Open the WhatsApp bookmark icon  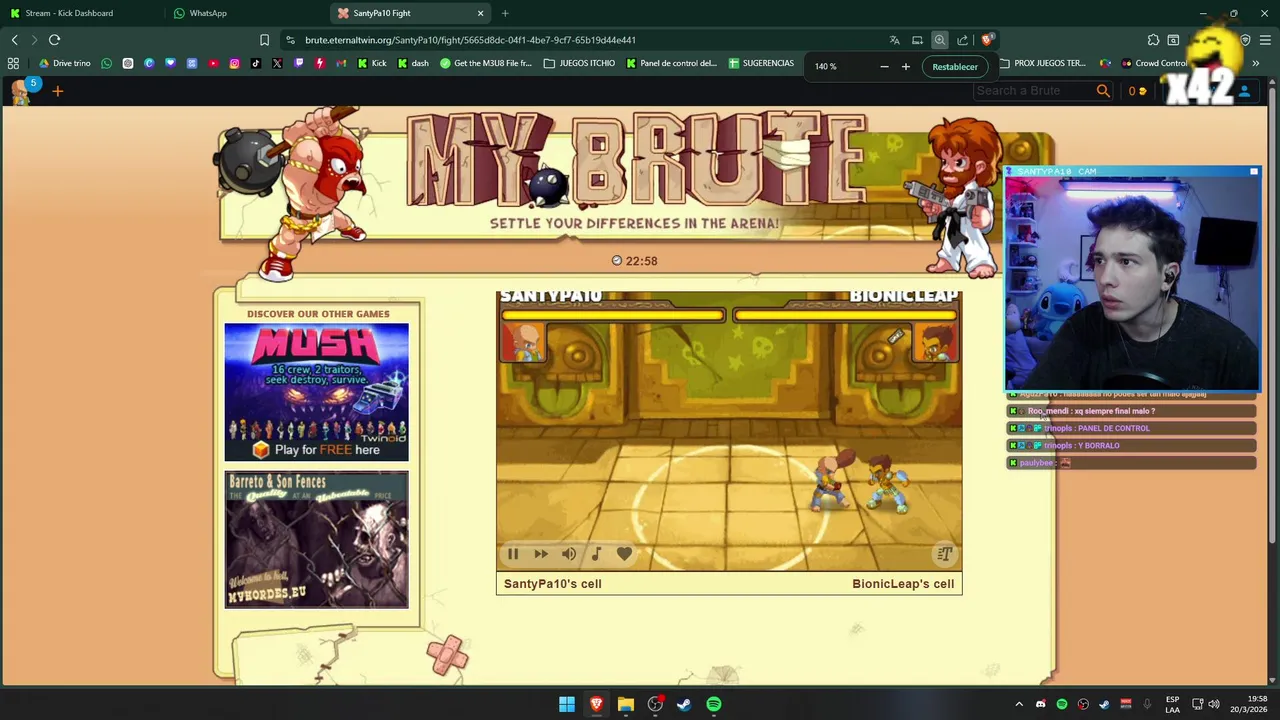click(x=106, y=63)
